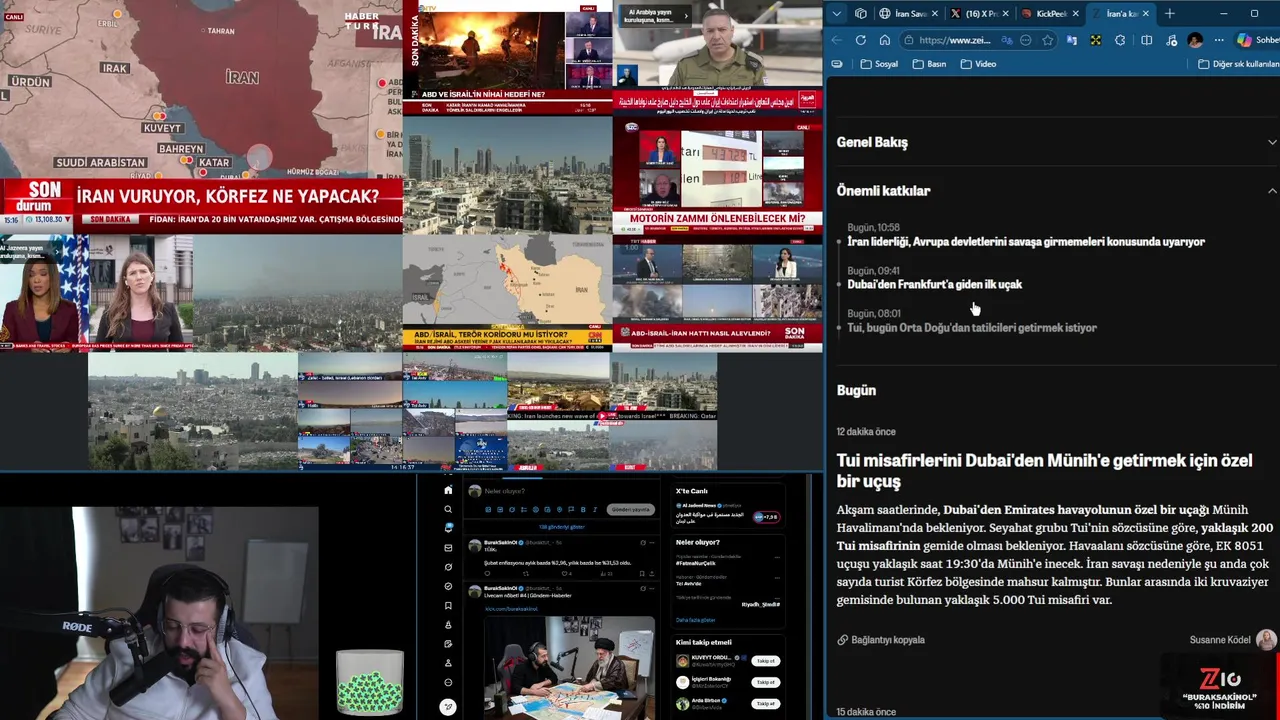Screen dimensions: 1280x720
Task: Add poll icon in X composer
Action: (524, 510)
